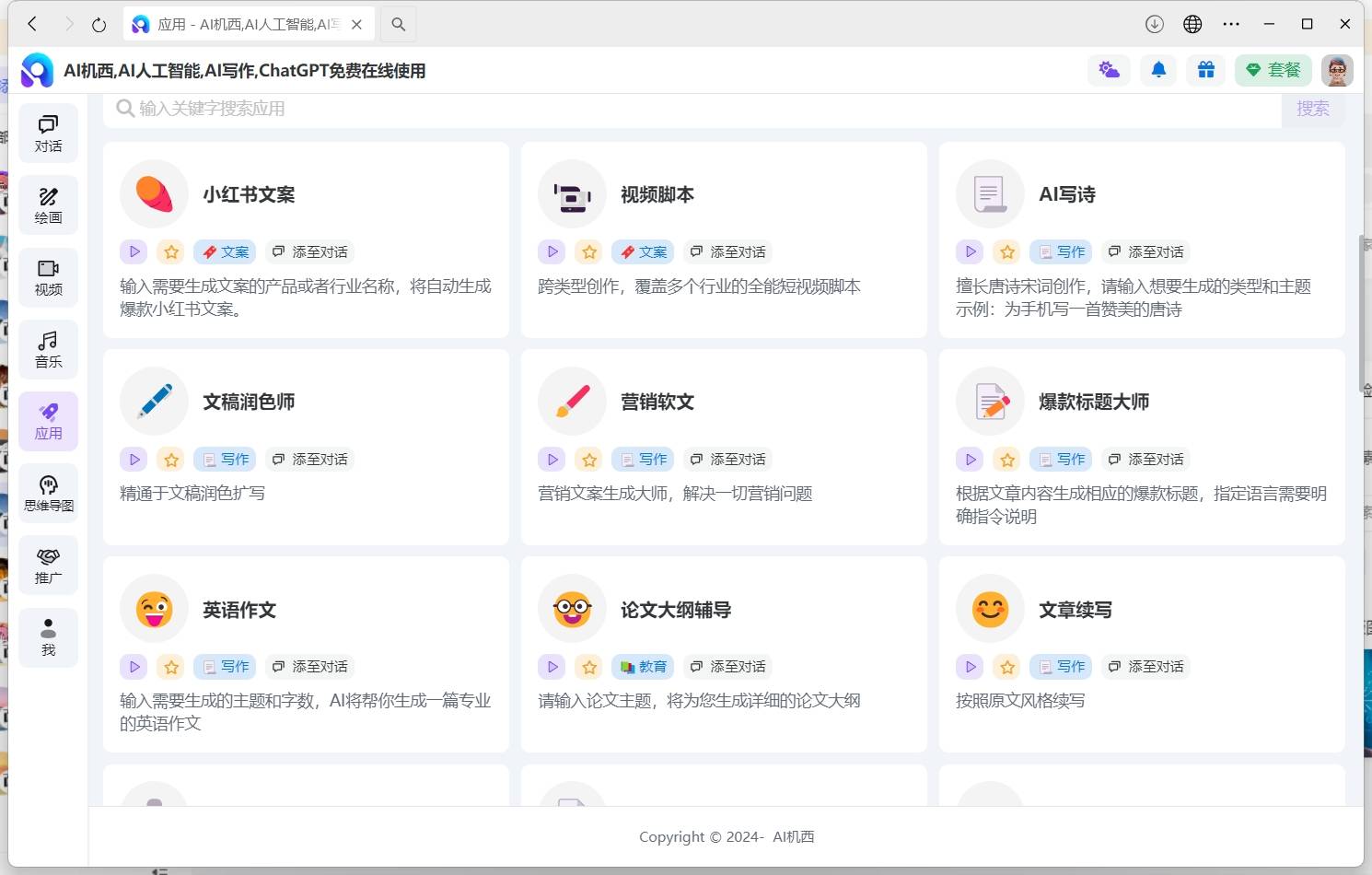The height and width of the screenshot is (875, 1372).
Task: Click 添至对话 on the 视频脚本 card
Action: pos(728,251)
